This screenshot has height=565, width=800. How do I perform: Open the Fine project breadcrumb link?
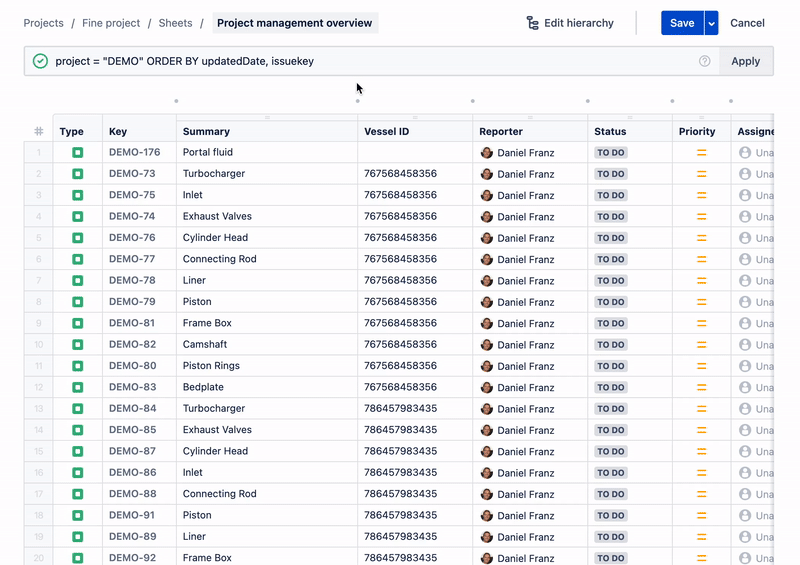pos(111,23)
